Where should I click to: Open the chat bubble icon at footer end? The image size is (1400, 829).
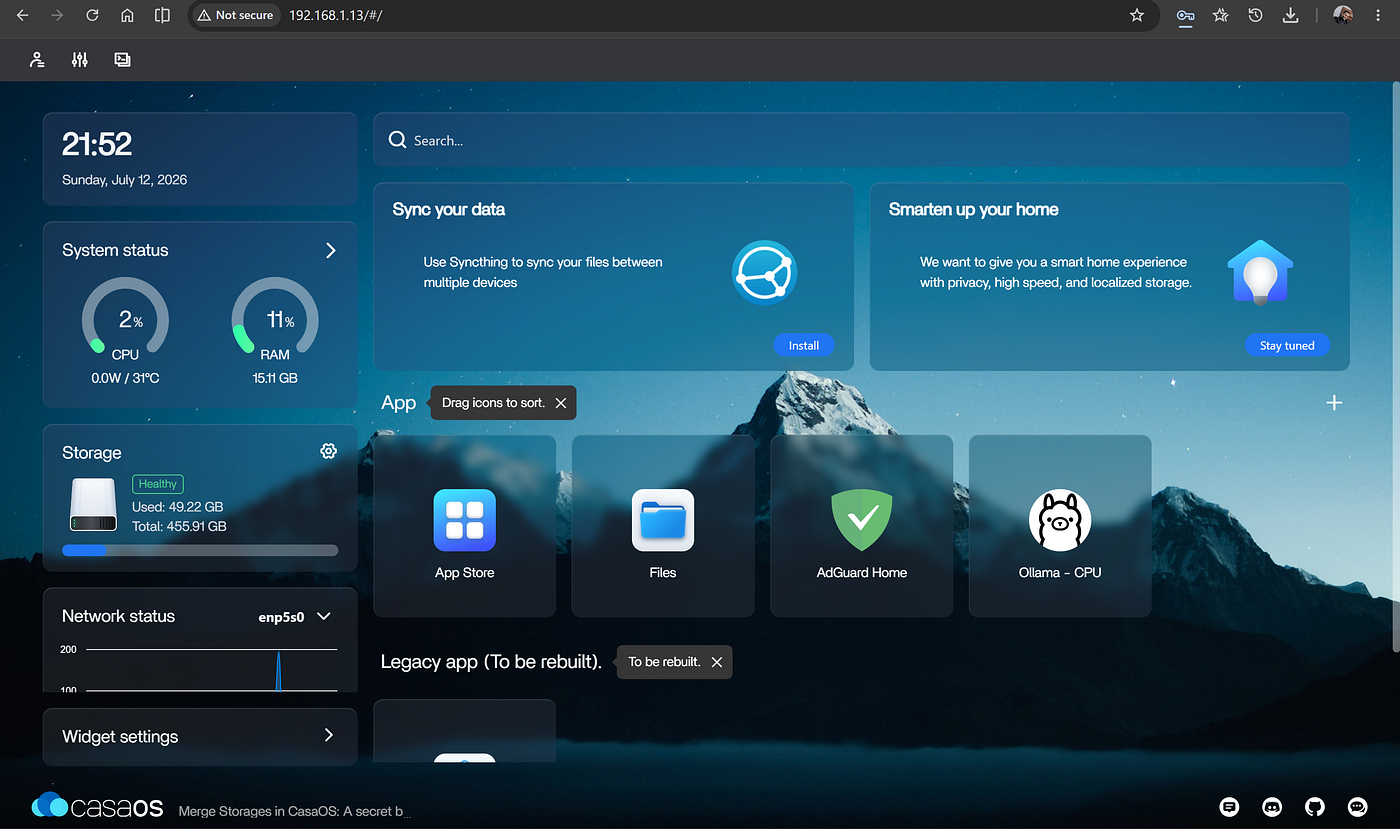click(x=1357, y=807)
